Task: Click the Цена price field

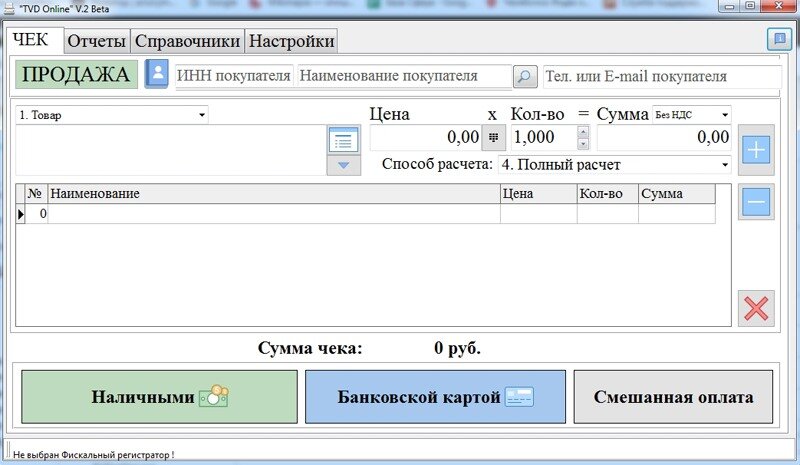Action: coord(426,137)
